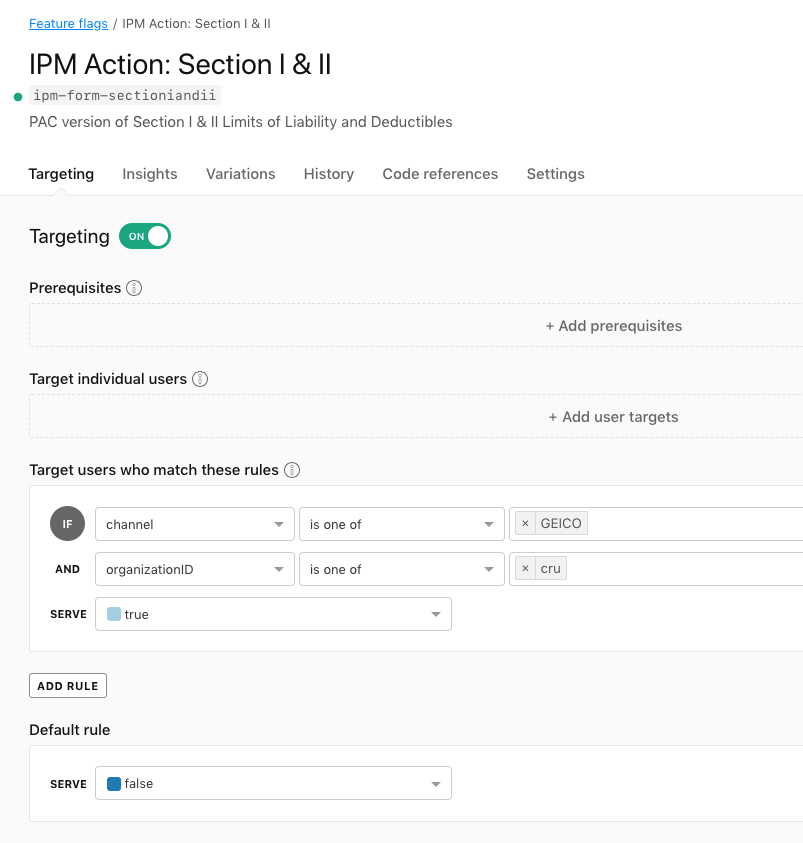Remove the GEICO value chip
Screen dimensions: 803x843
[526, 523]
